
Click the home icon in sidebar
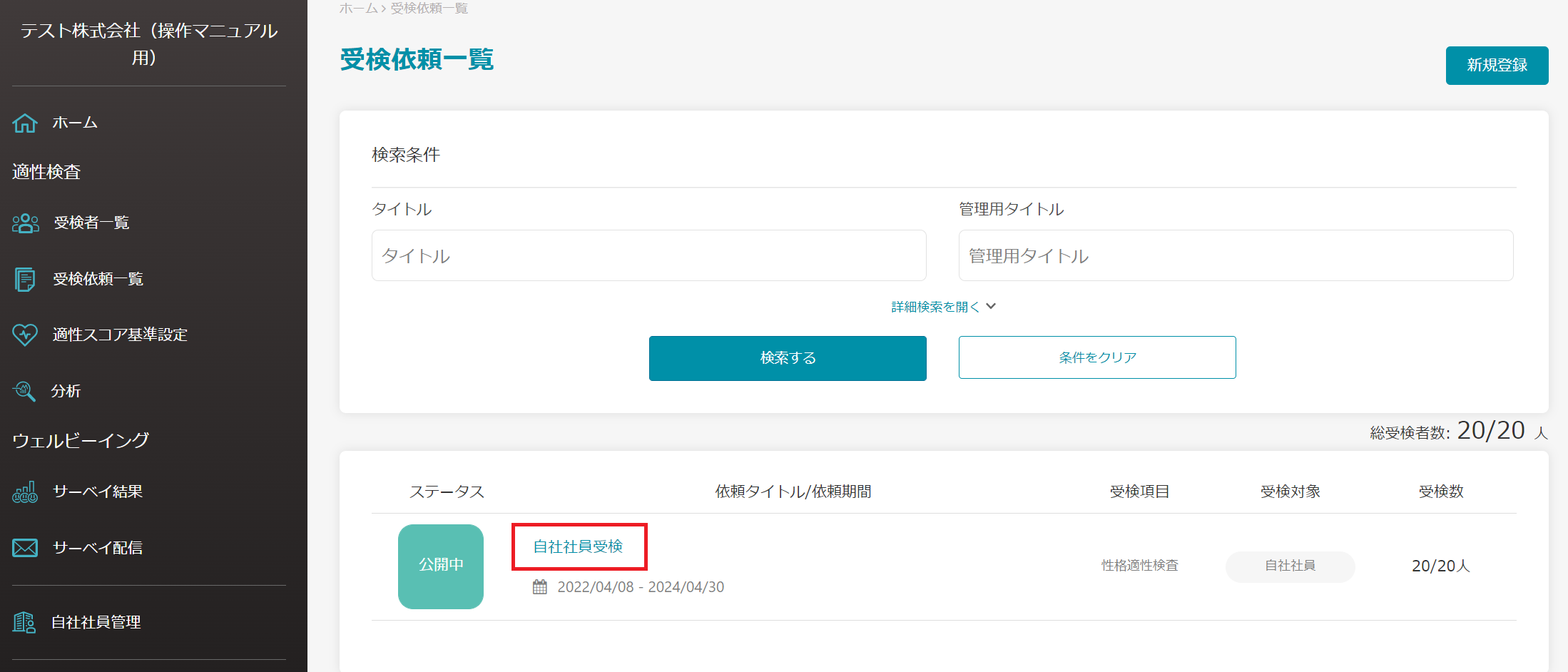pos(25,123)
